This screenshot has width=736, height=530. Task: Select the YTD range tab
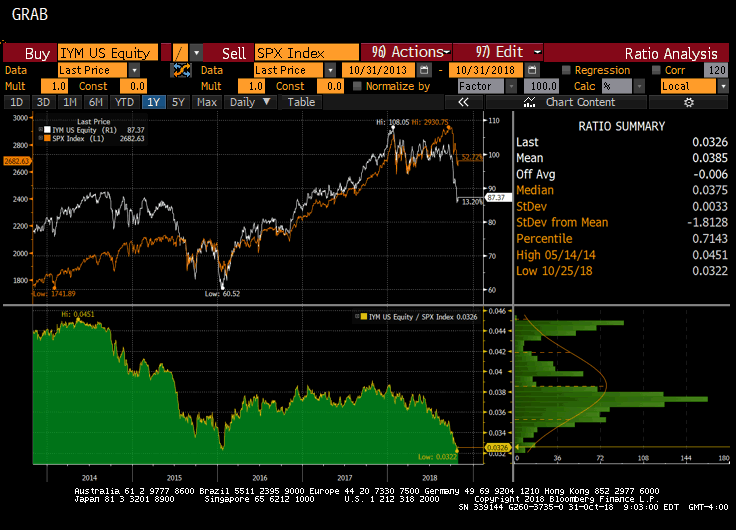click(x=124, y=102)
